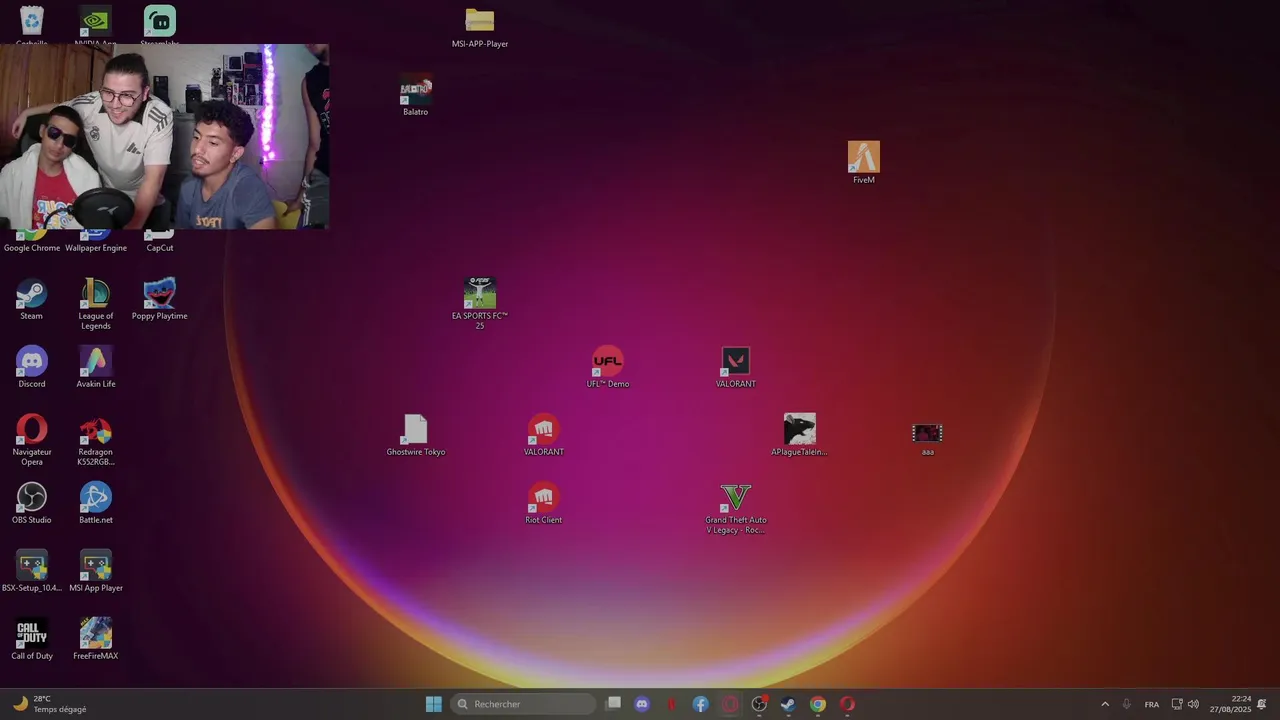This screenshot has height=720, width=1280.
Task: Select the FreeFireMAX desktop shortcut
Action: pos(96,639)
